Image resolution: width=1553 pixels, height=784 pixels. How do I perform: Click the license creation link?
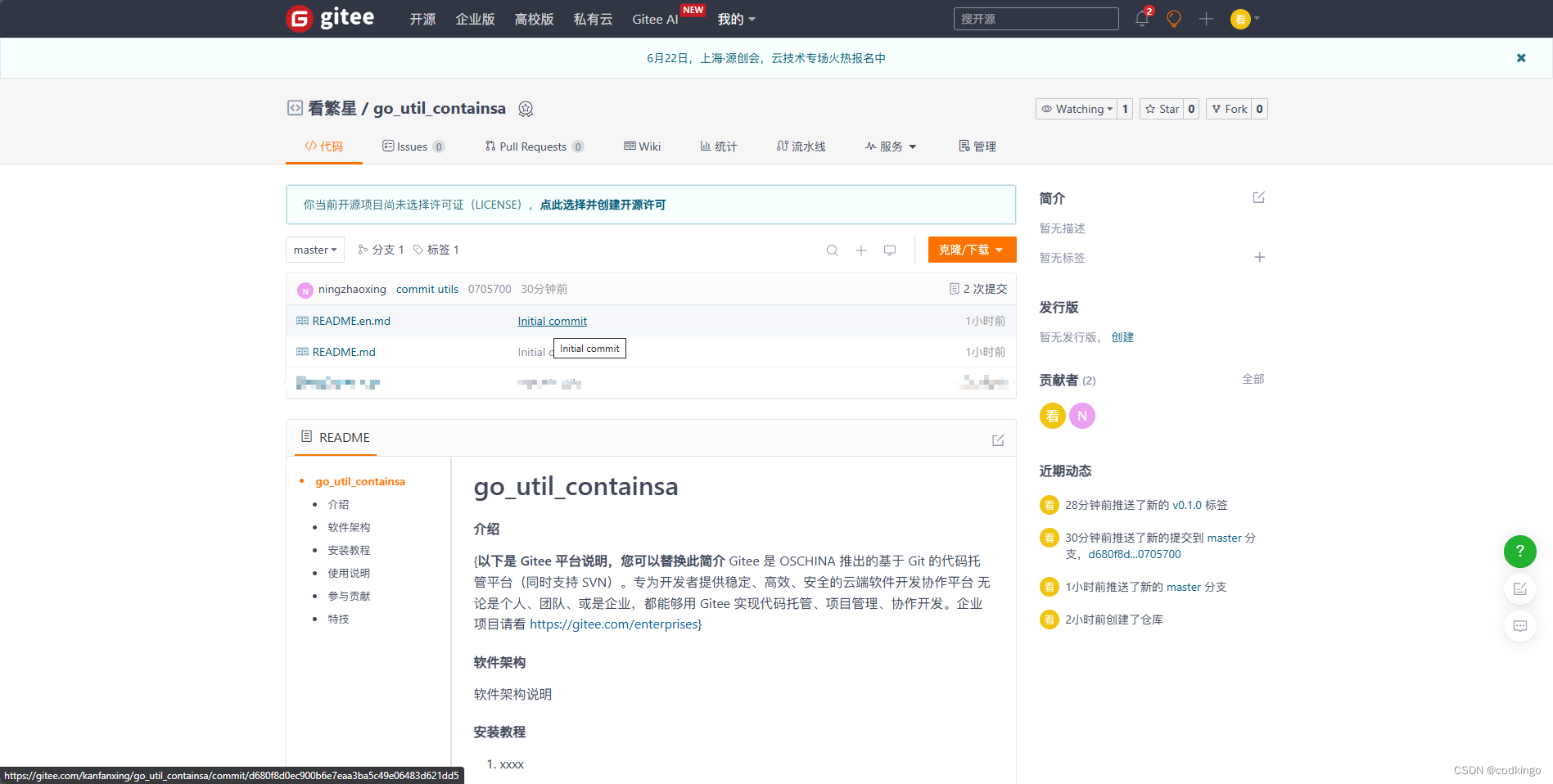point(603,205)
